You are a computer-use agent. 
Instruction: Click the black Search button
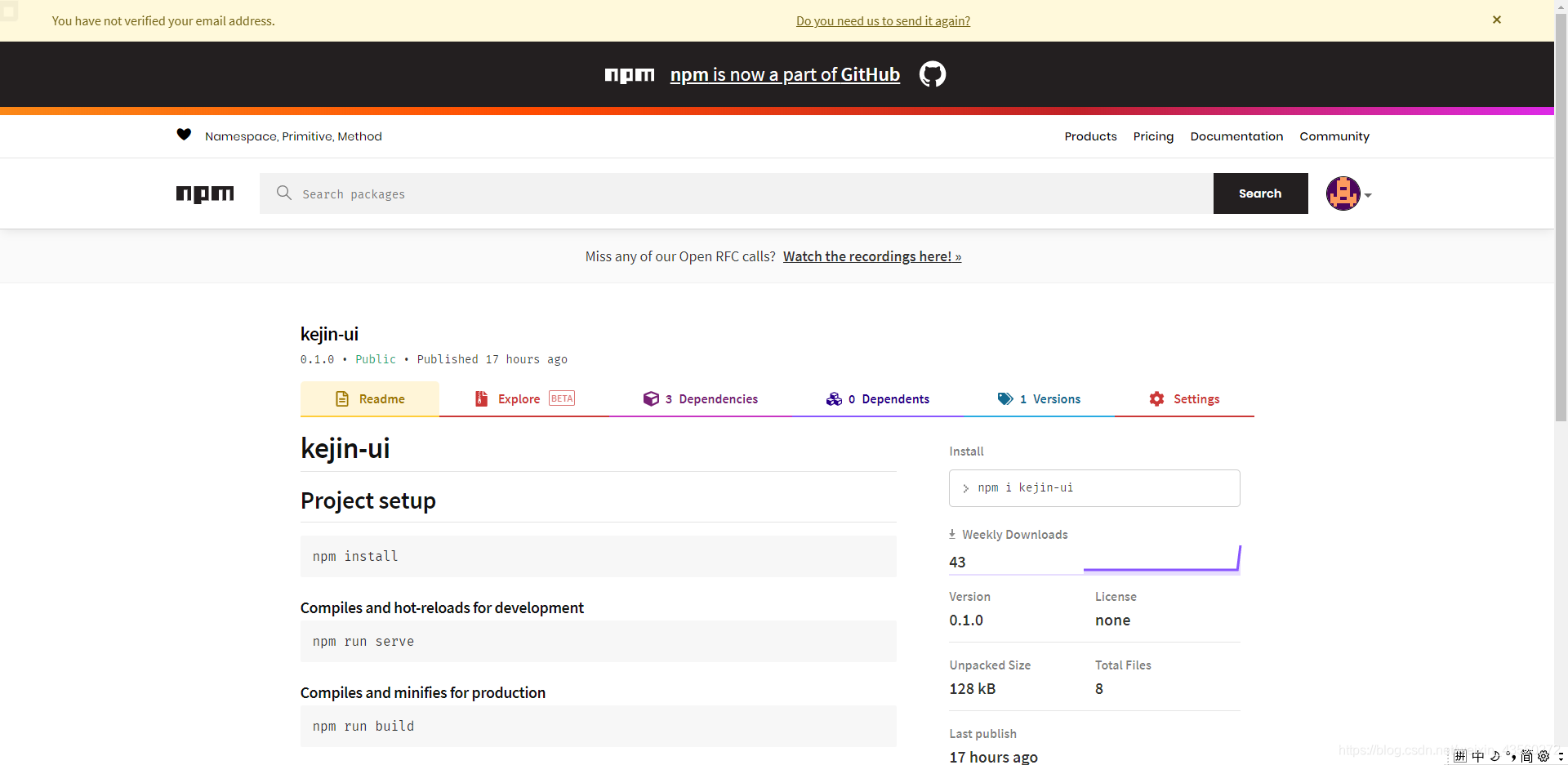[x=1260, y=193]
